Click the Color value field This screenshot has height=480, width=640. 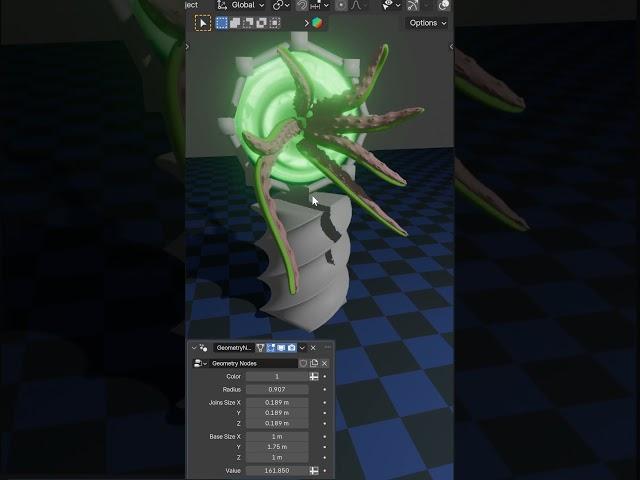[277, 376]
